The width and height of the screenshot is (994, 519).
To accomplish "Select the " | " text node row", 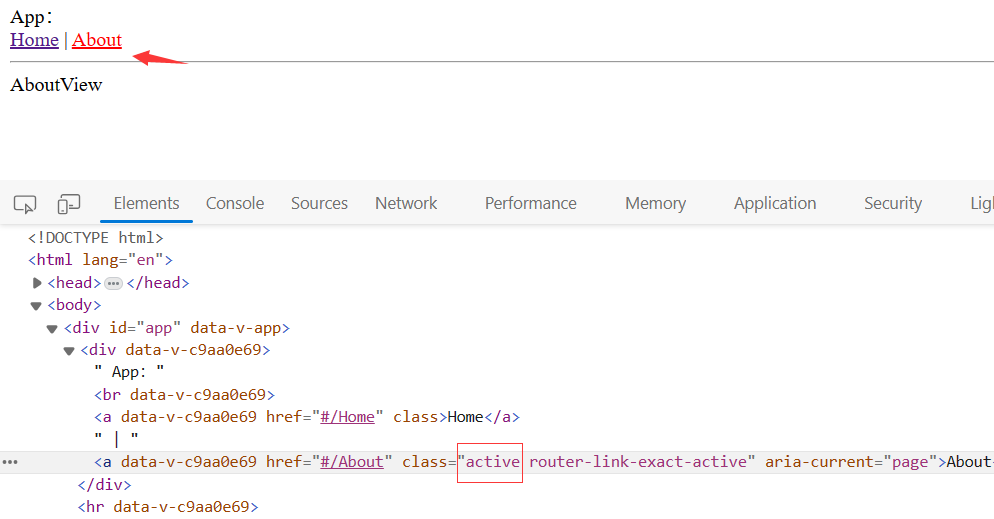I will pyautogui.click(x=116, y=439).
